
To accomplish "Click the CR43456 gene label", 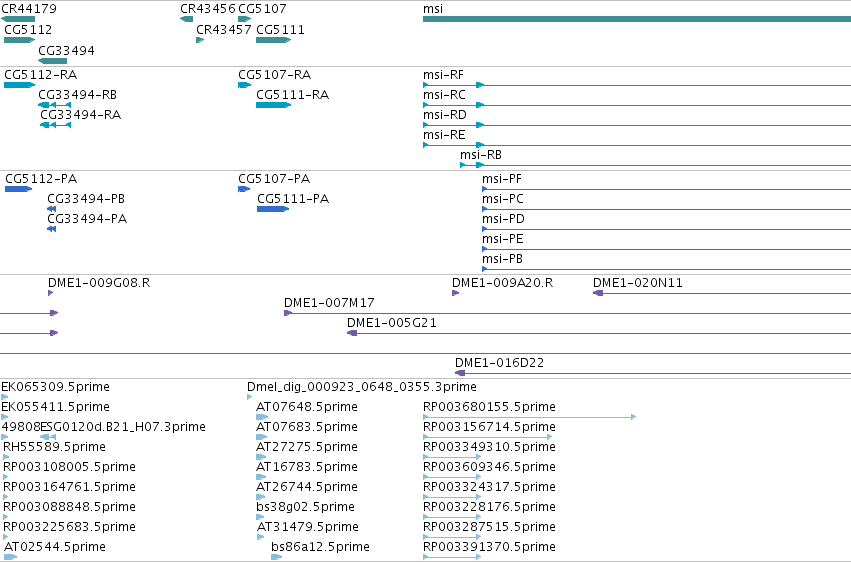I will [208, 9].
